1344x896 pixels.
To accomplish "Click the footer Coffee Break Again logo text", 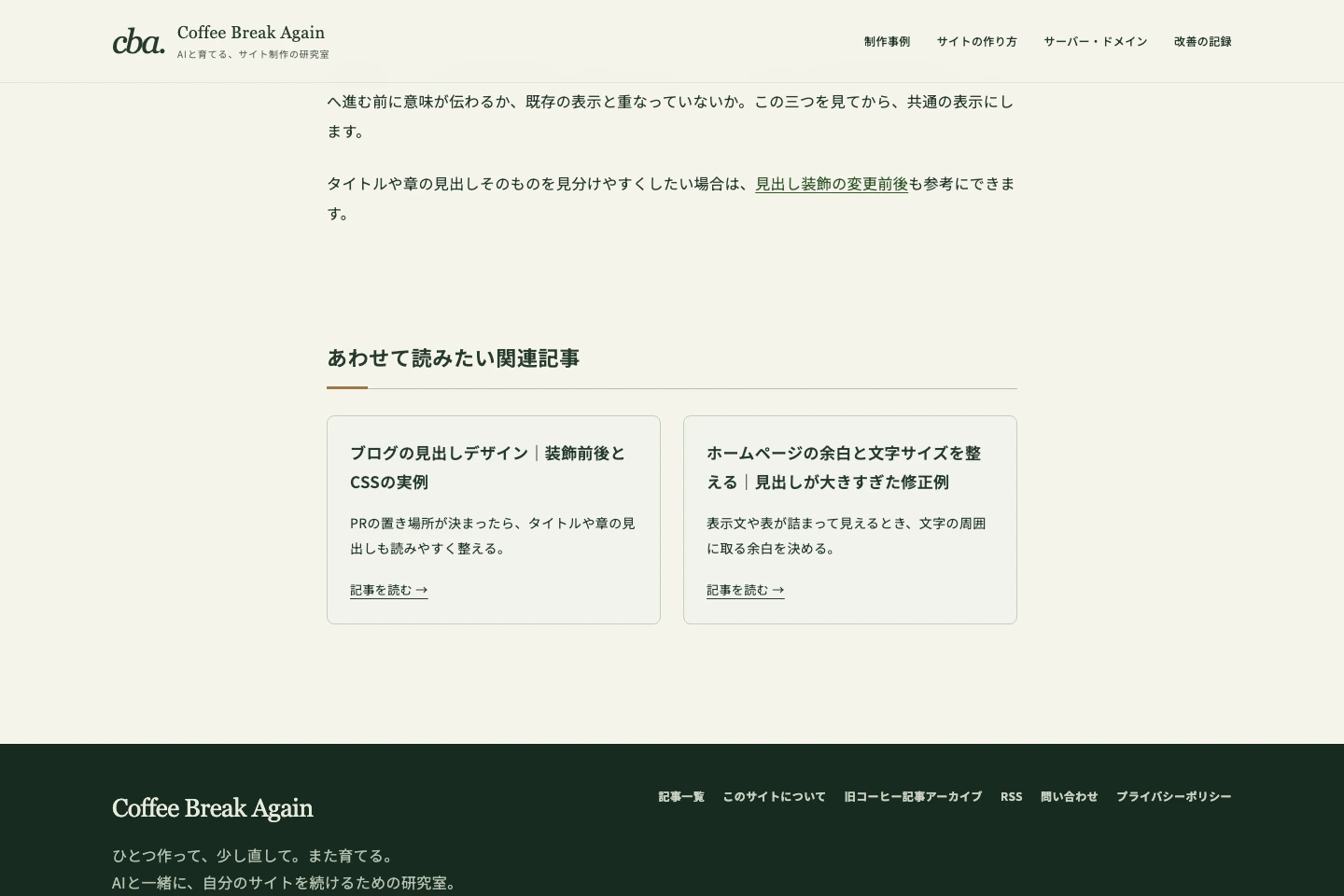I will pos(213,808).
